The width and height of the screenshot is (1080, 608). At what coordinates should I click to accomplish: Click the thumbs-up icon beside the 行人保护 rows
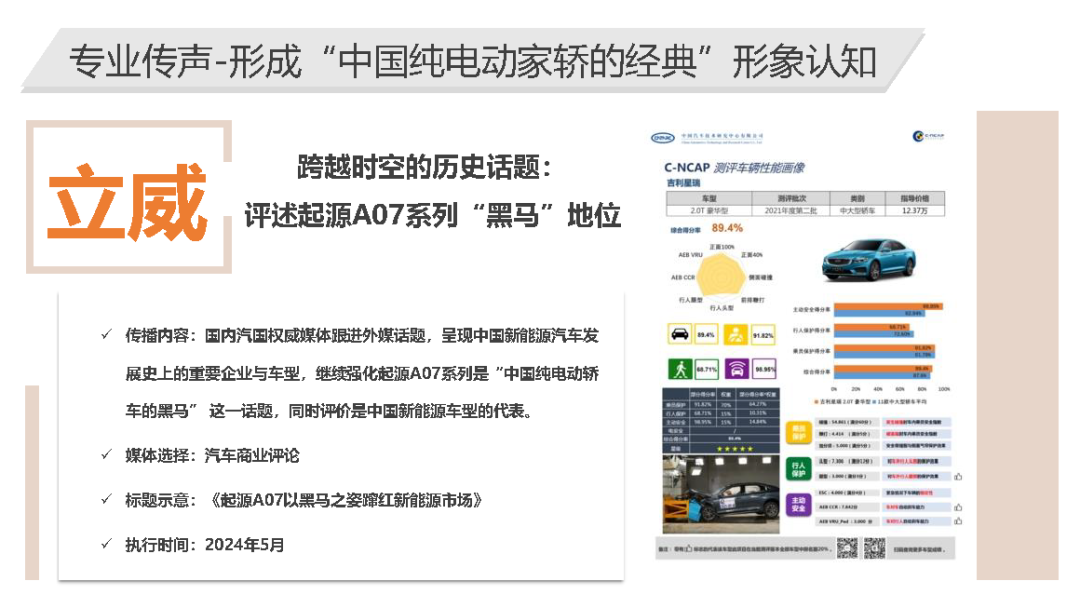pos(958,476)
